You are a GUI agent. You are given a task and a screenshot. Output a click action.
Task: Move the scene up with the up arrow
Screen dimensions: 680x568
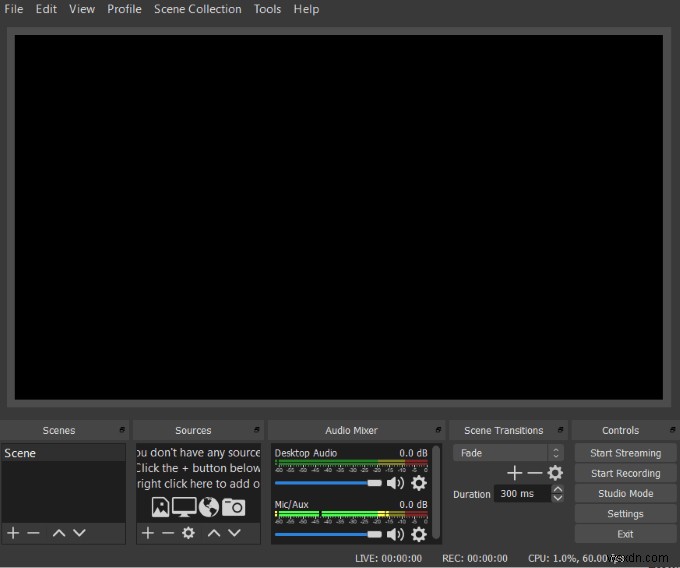click(59, 533)
